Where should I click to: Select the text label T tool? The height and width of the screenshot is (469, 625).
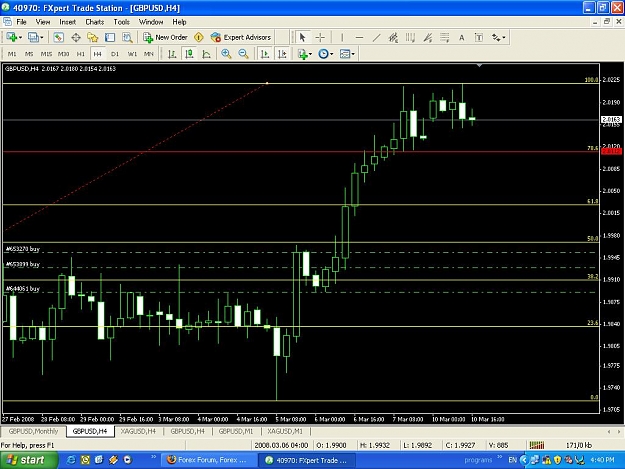coord(479,37)
